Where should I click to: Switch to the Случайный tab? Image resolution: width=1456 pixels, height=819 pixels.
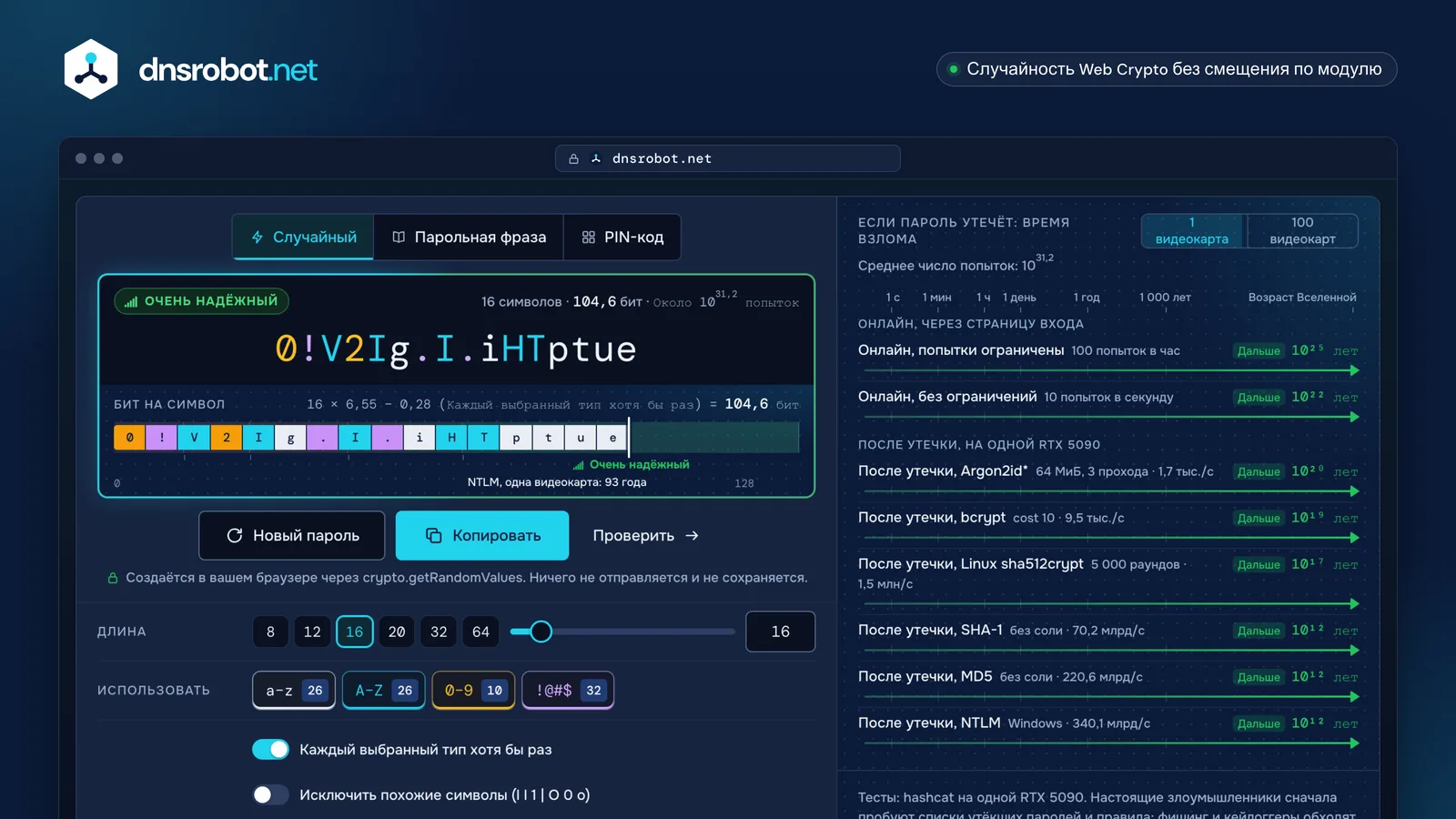303,237
